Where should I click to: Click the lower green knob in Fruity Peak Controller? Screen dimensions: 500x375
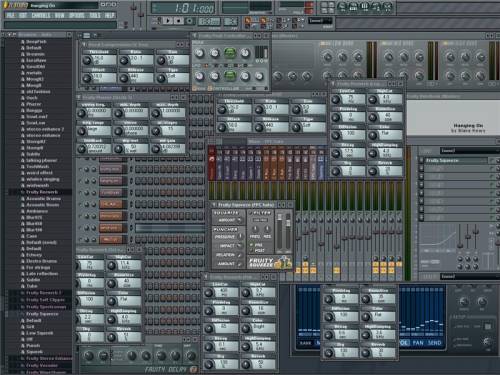click(x=230, y=75)
